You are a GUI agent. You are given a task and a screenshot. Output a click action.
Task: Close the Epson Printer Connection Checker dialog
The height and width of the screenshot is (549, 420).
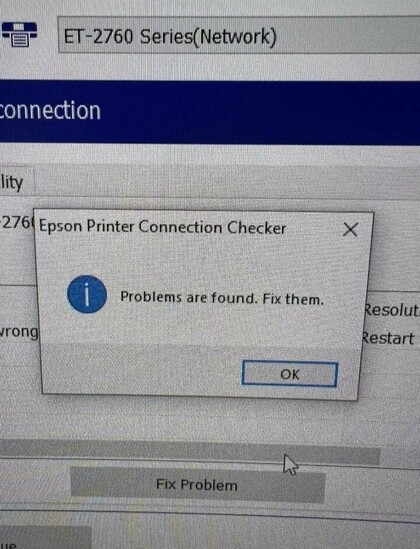(x=350, y=230)
